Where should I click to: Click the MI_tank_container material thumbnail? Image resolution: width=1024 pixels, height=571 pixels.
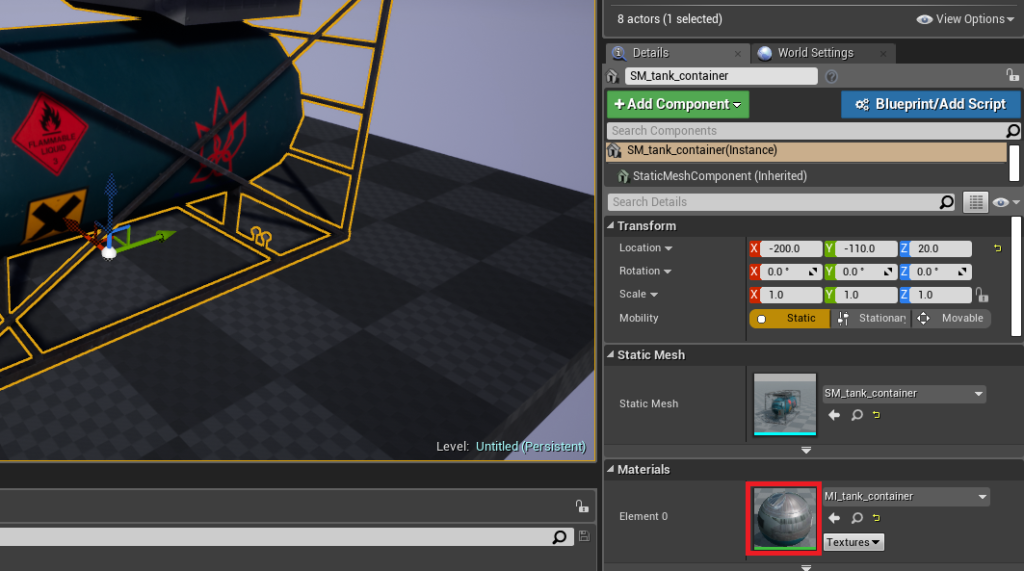(785, 518)
